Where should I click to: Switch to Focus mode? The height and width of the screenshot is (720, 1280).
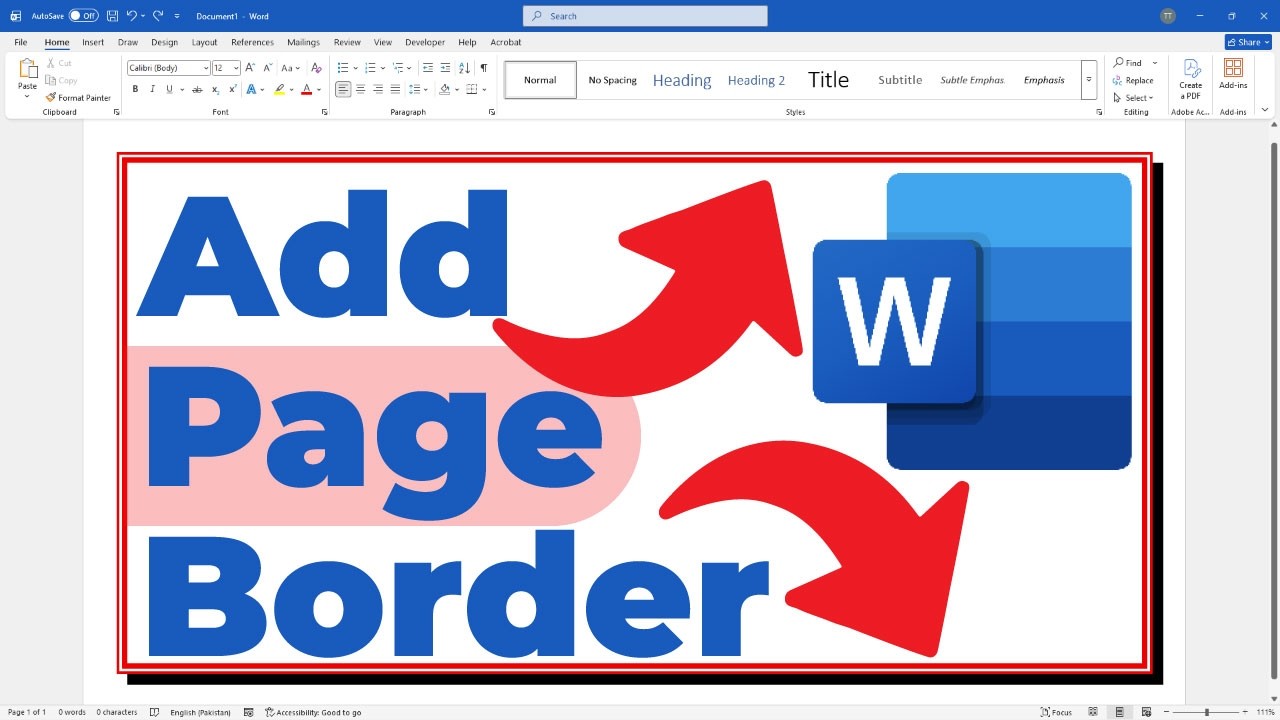click(x=1056, y=712)
